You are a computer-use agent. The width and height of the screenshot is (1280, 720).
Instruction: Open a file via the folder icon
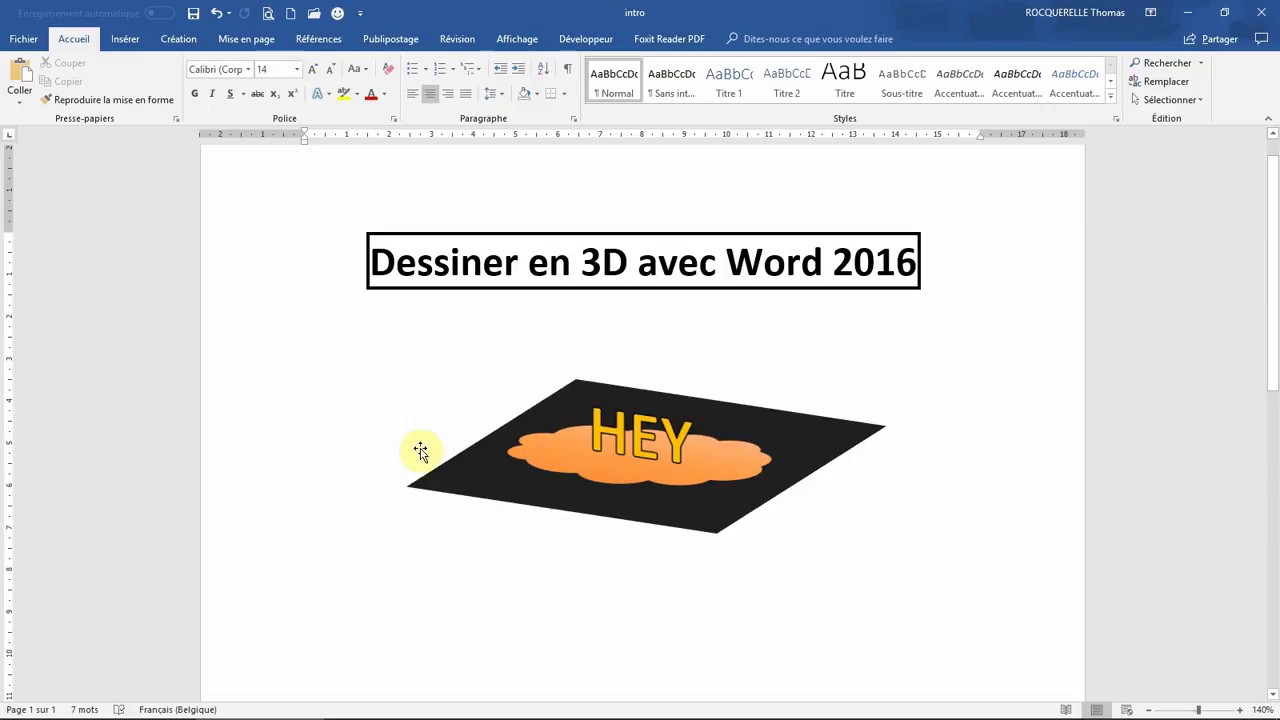(x=314, y=13)
